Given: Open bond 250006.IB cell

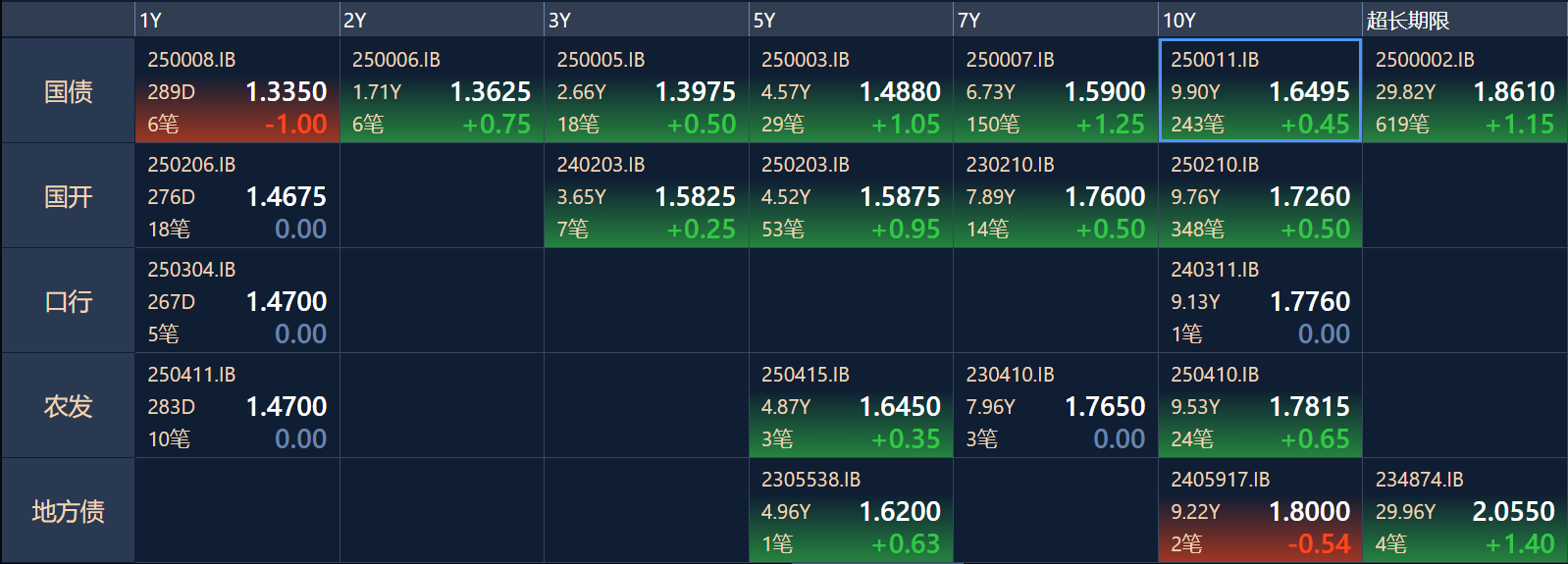Looking at the screenshot, I should (x=442, y=91).
